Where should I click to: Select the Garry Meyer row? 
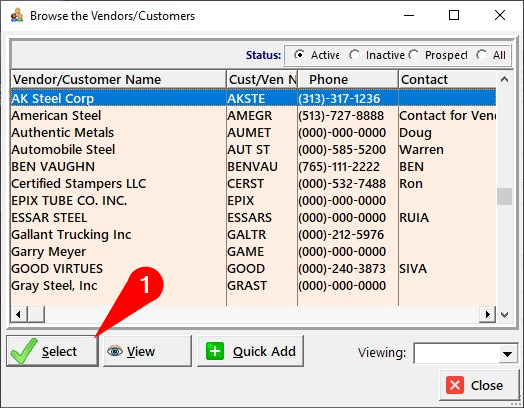point(253,252)
